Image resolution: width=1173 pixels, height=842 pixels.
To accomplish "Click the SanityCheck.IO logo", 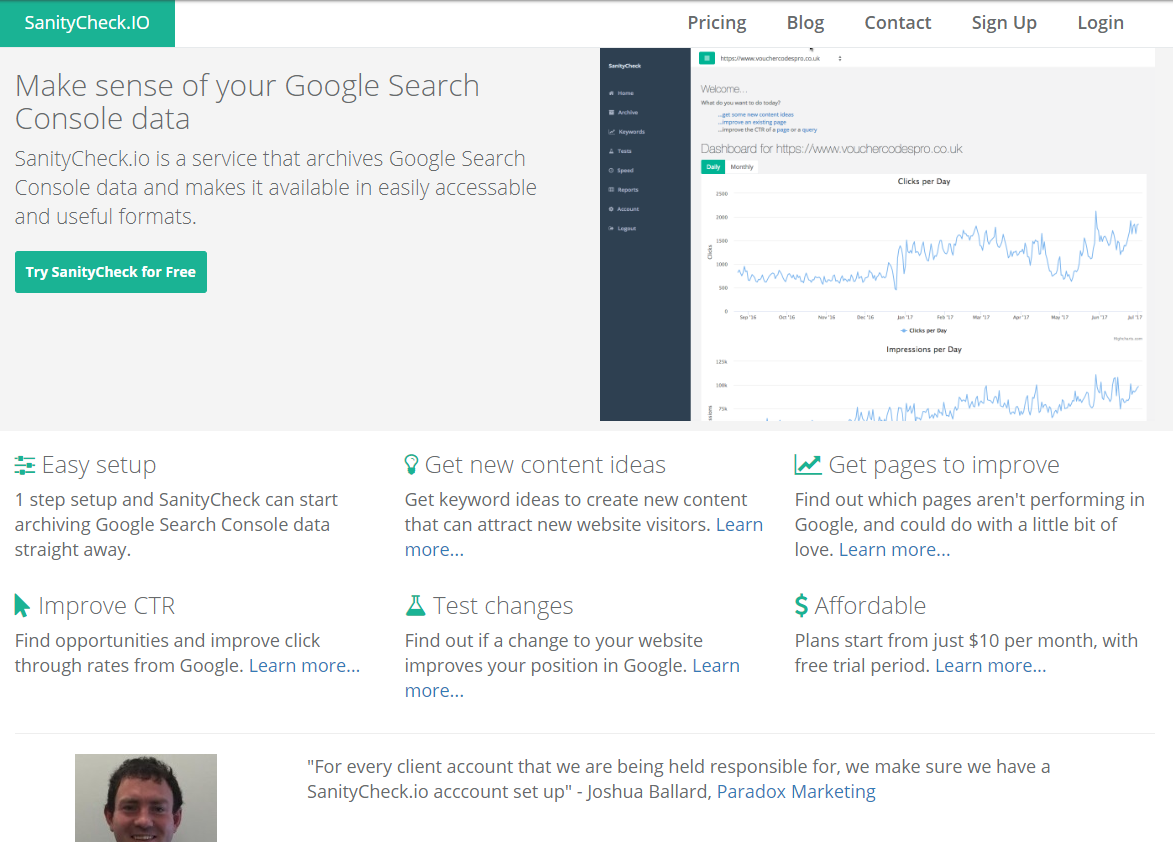I will click(87, 23).
